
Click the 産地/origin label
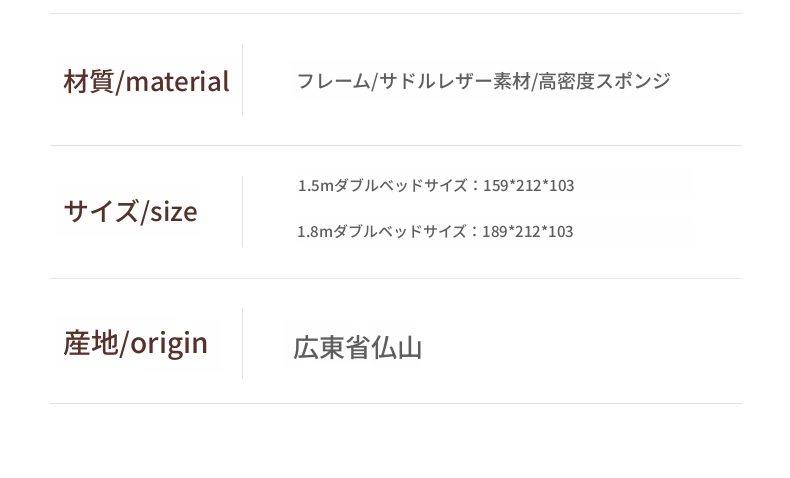pos(136,344)
